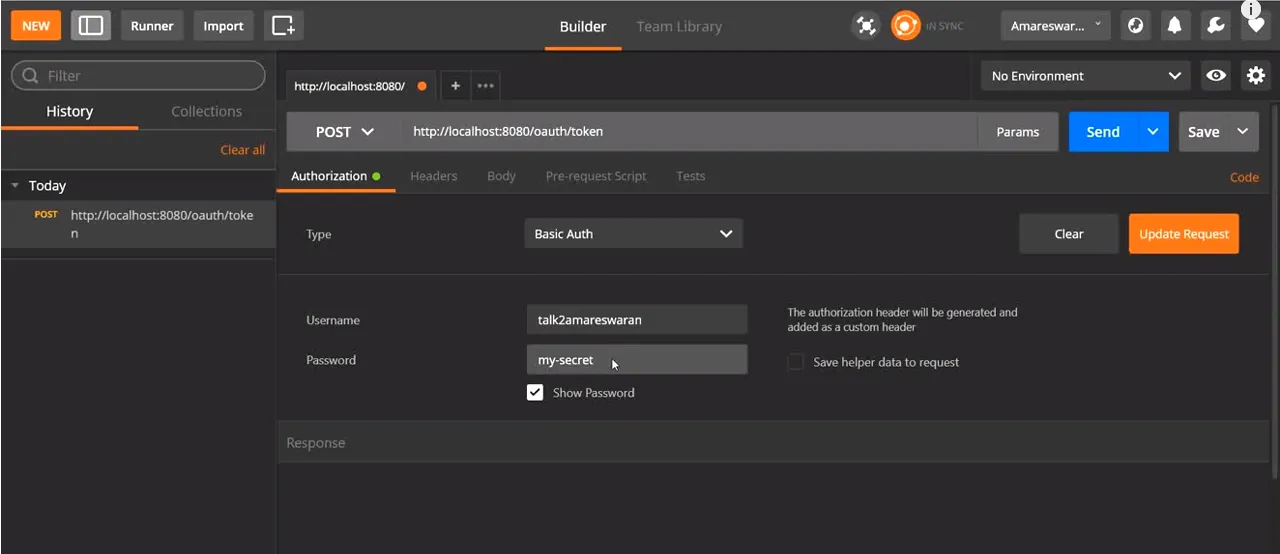Viewport: 1280px width, 554px height.
Task: Click Clear all history link
Action: pyautogui.click(x=243, y=150)
